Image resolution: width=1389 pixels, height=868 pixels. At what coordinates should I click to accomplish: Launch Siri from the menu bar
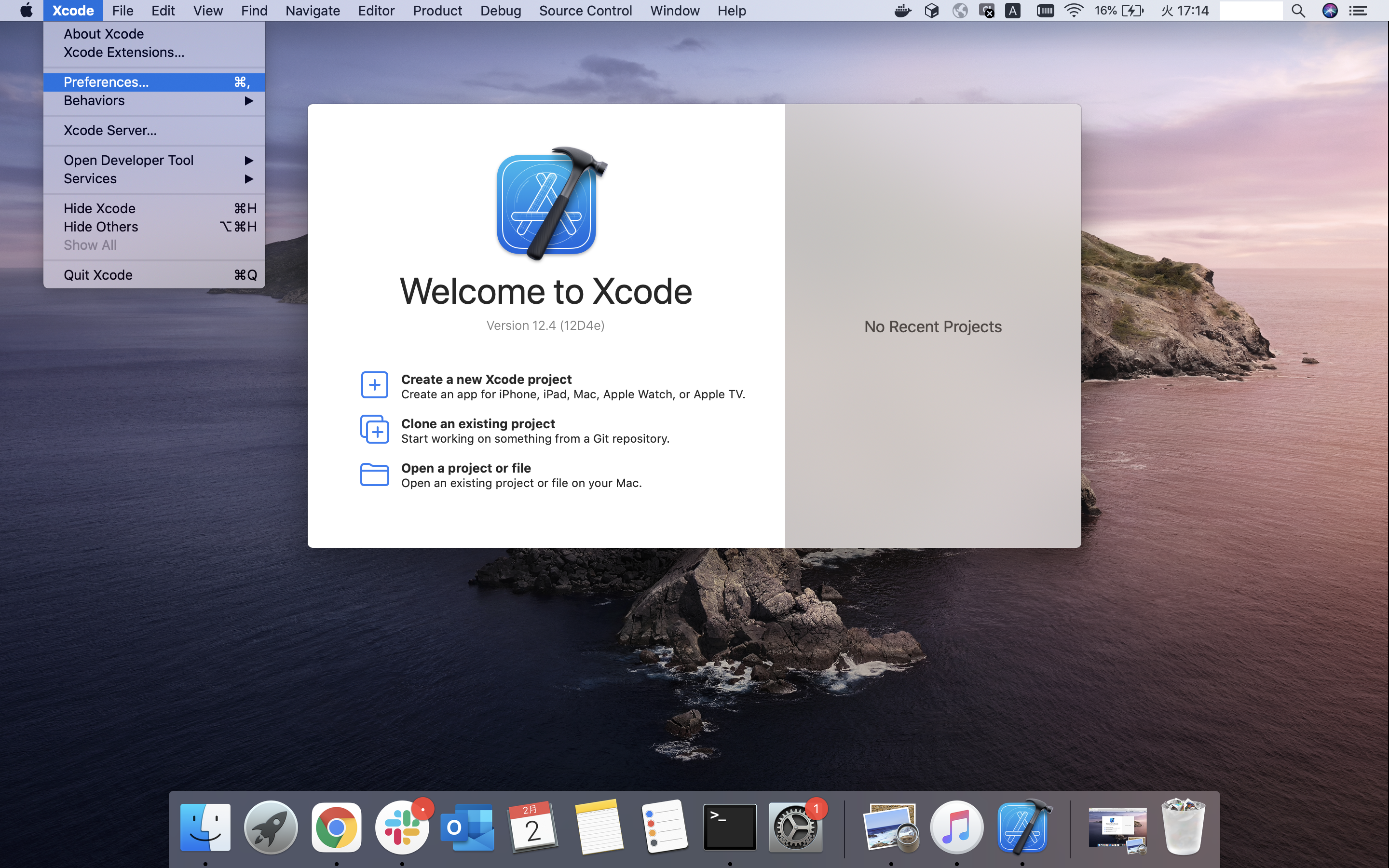pos(1330,10)
